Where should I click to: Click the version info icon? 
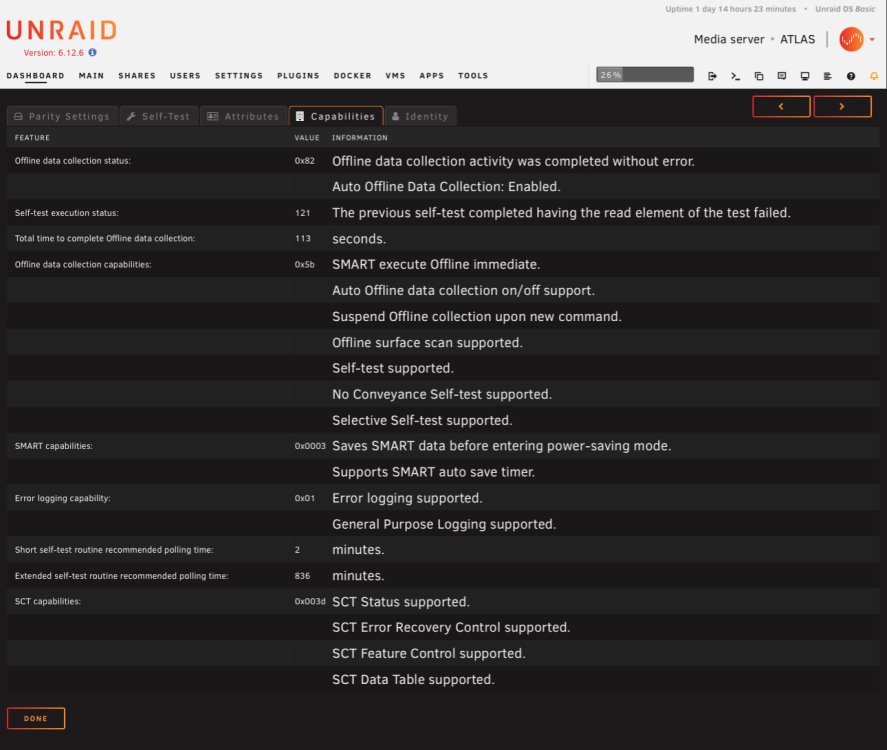(92, 53)
